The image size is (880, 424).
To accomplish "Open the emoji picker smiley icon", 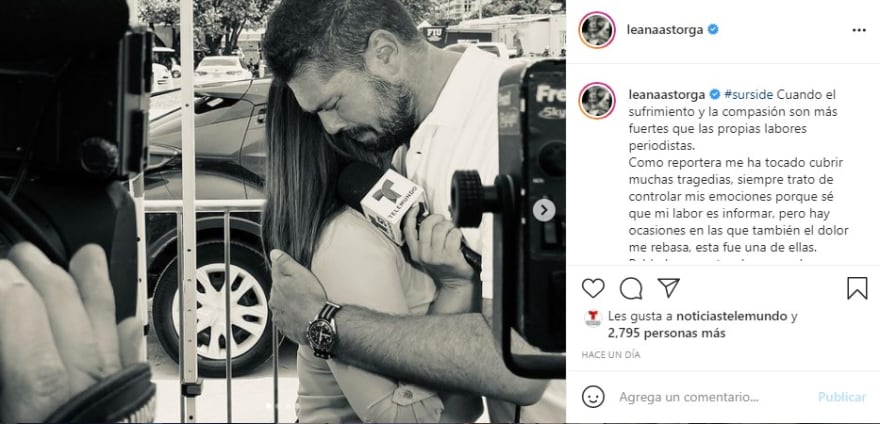I will 593,396.
